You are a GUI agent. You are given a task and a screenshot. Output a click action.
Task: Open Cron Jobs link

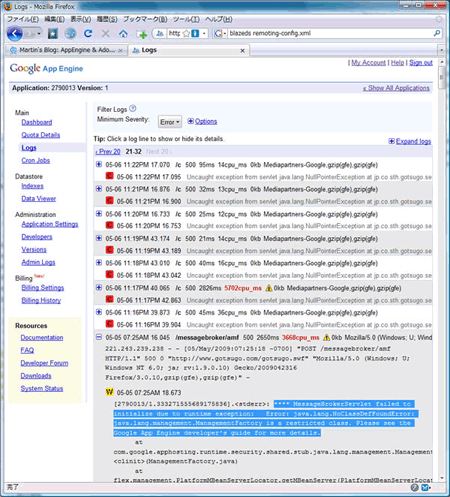[36, 160]
